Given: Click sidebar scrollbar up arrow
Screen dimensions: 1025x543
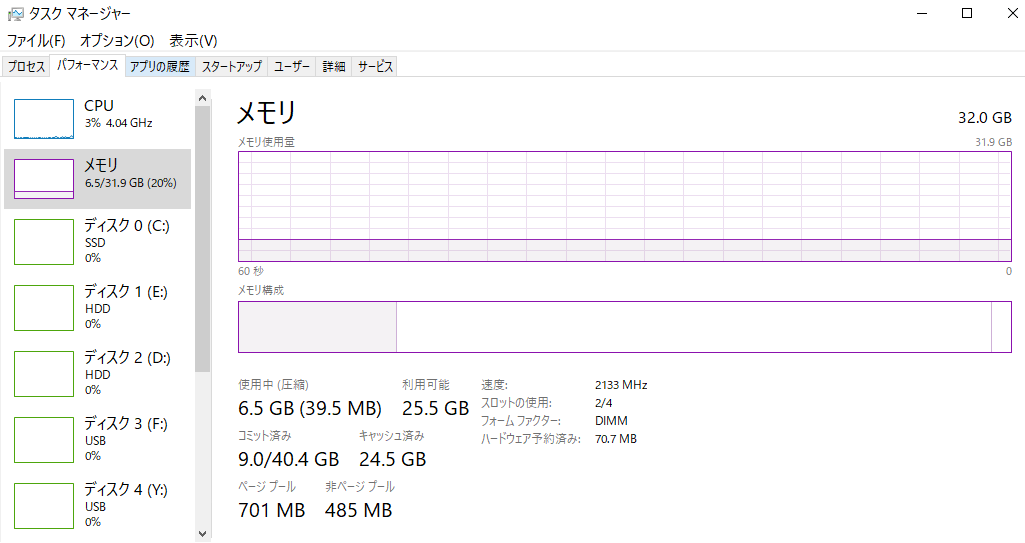Looking at the screenshot, I should (x=203, y=98).
